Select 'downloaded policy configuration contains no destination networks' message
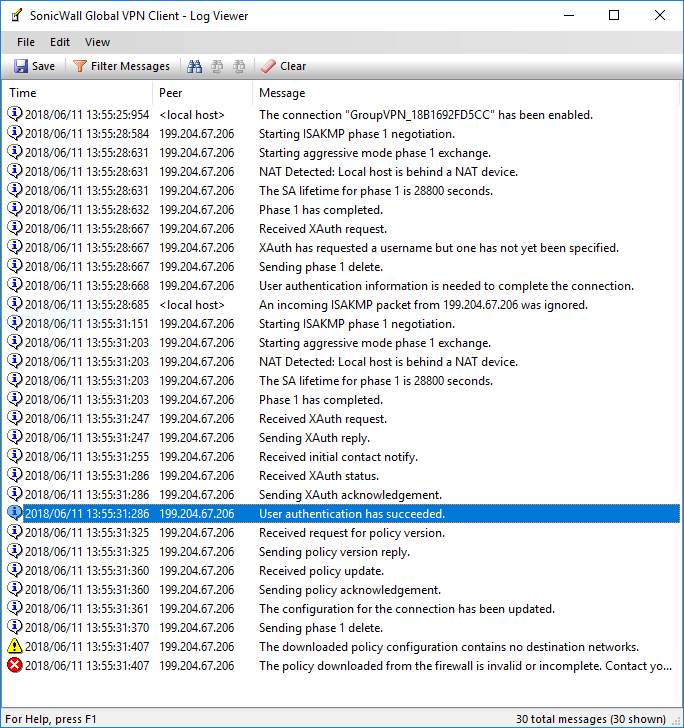Image resolution: width=684 pixels, height=728 pixels. click(449, 647)
